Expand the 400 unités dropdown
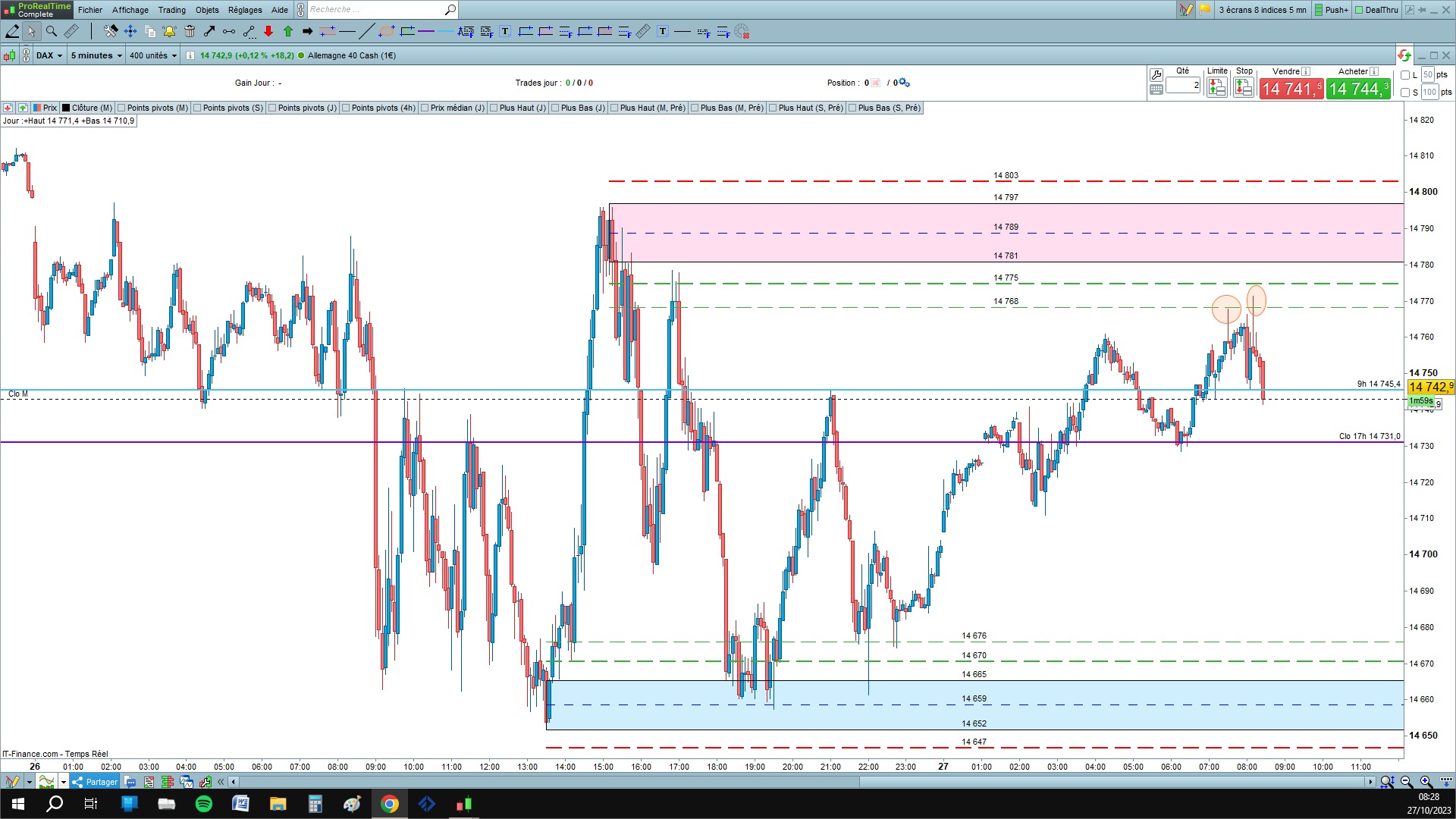 (152, 55)
